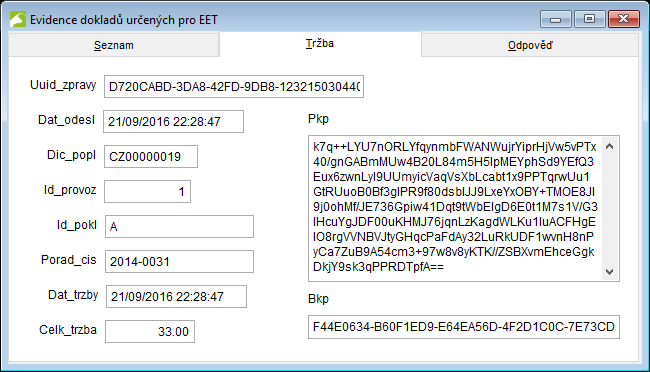Focus the Dat_odesl date field
650x372 pixels.
pos(173,122)
